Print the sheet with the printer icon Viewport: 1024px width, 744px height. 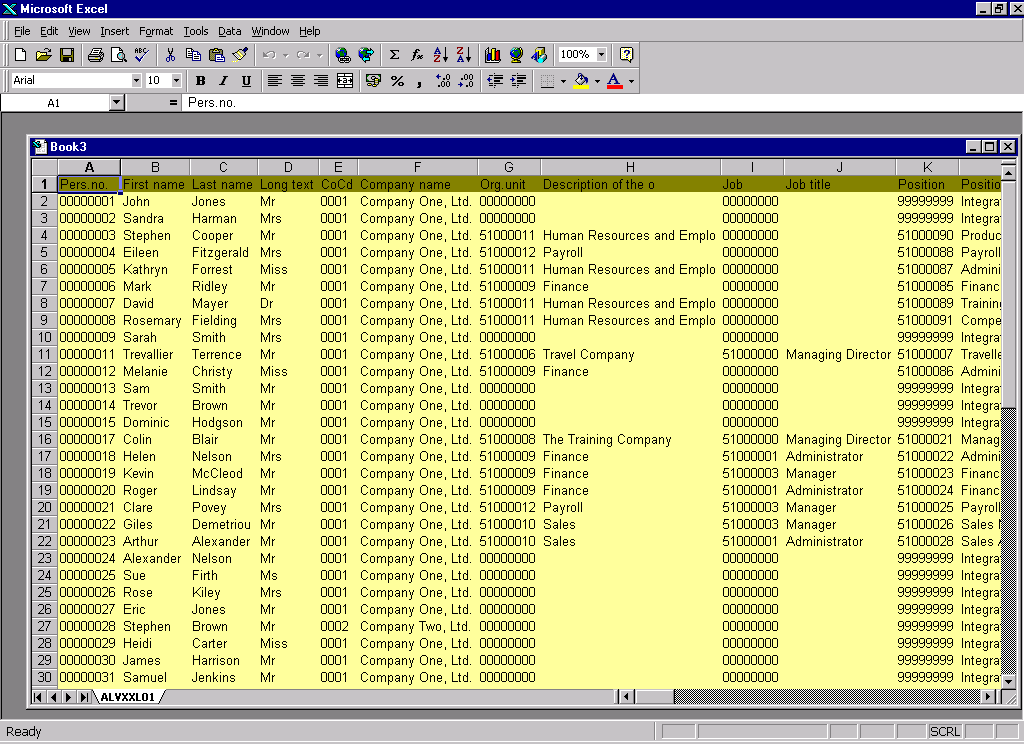(x=95, y=55)
